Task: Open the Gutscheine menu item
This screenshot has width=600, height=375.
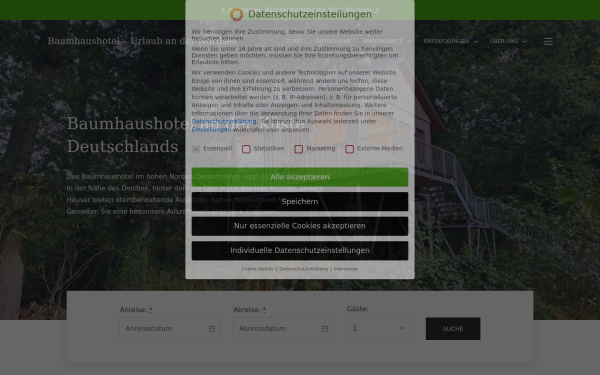Action: coord(333,41)
